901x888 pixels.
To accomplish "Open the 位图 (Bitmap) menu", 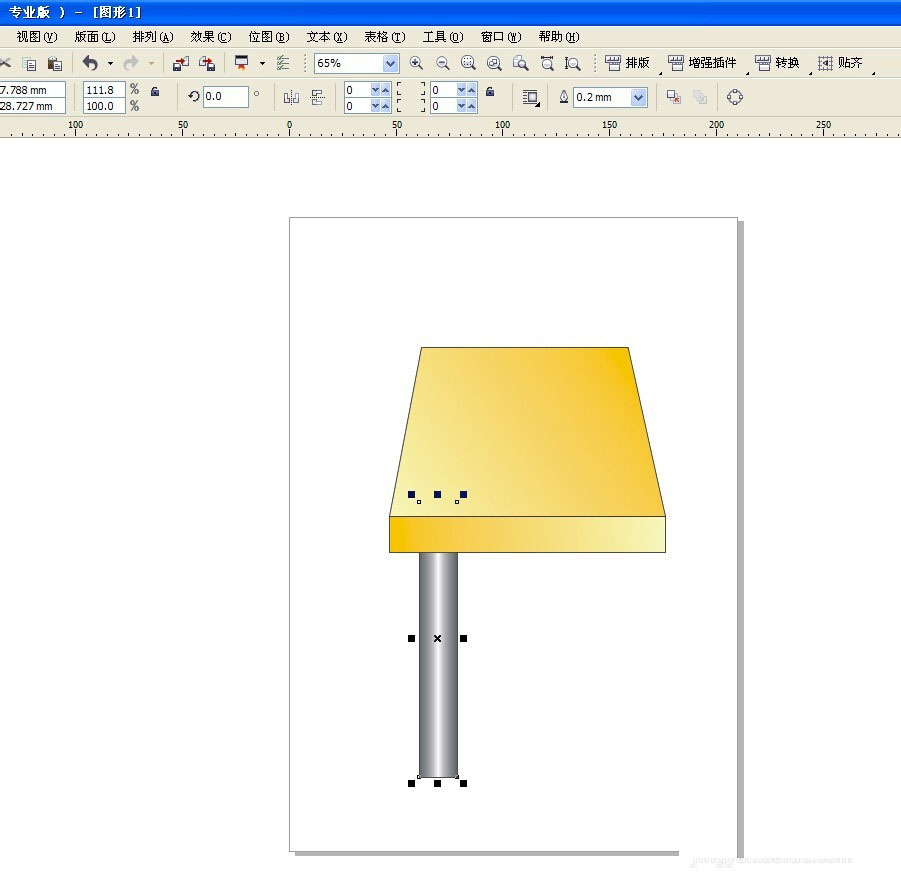I will click(x=268, y=37).
